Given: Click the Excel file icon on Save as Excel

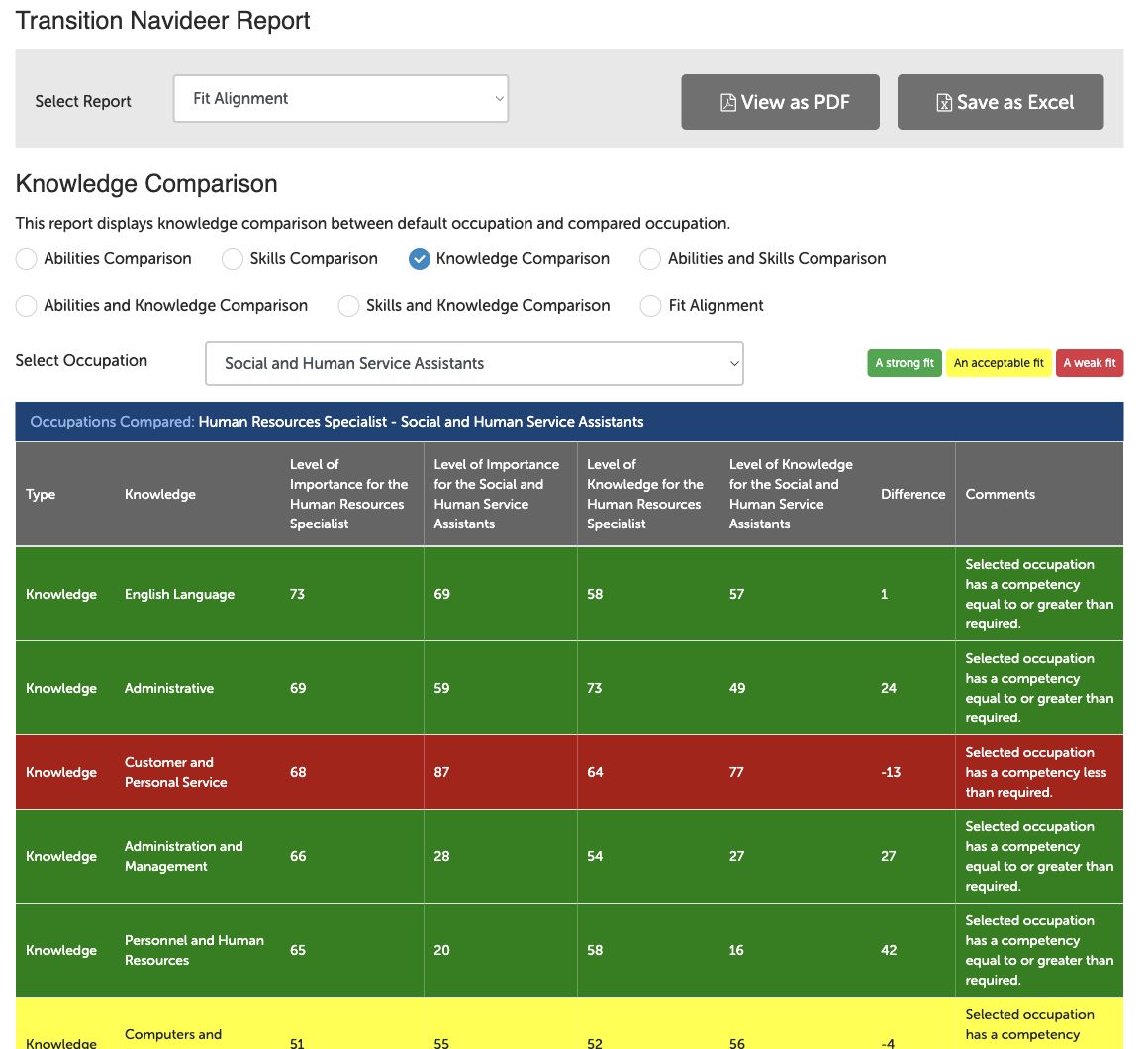Looking at the screenshot, I should tap(944, 103).
